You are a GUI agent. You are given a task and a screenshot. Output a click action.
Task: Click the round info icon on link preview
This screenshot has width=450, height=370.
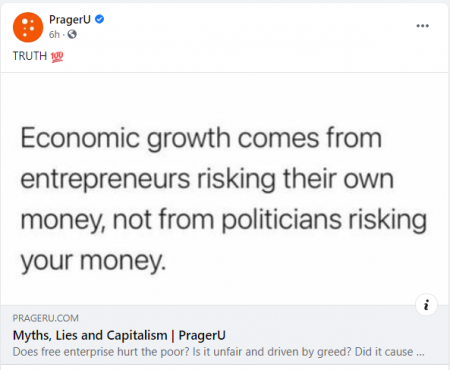[x=426, y=305]
